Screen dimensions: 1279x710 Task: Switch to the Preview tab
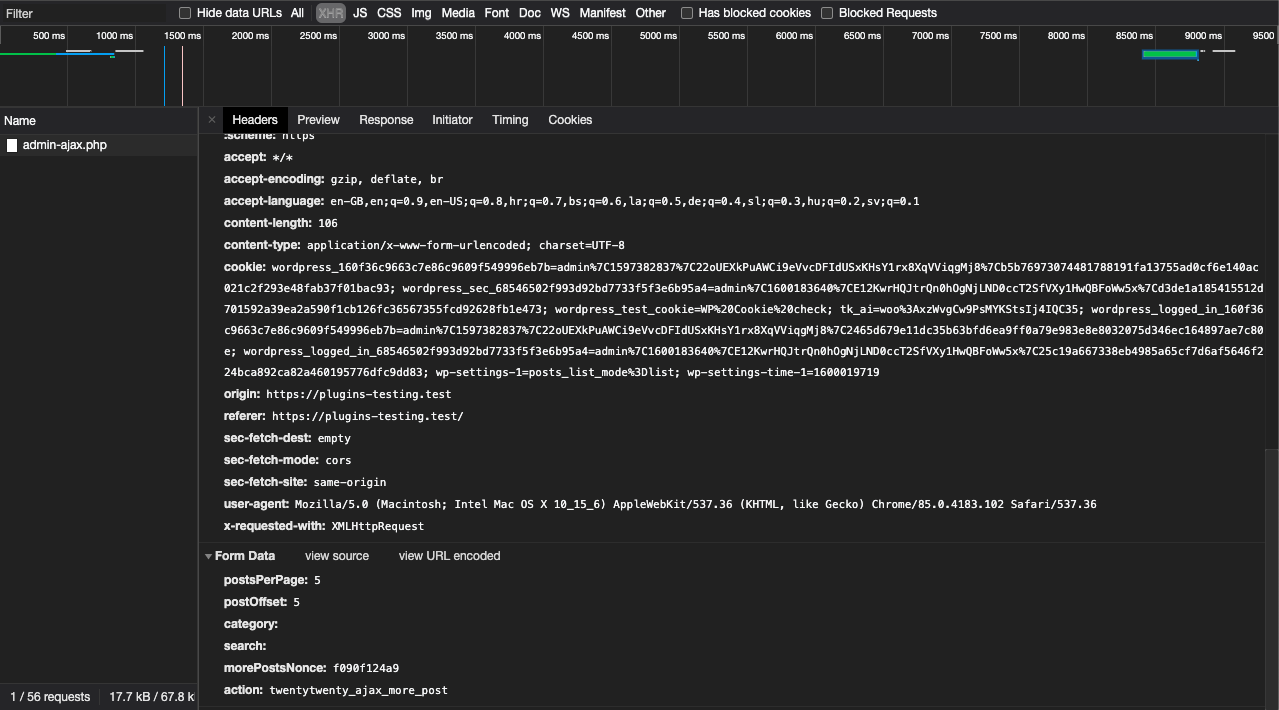(318, 119)
